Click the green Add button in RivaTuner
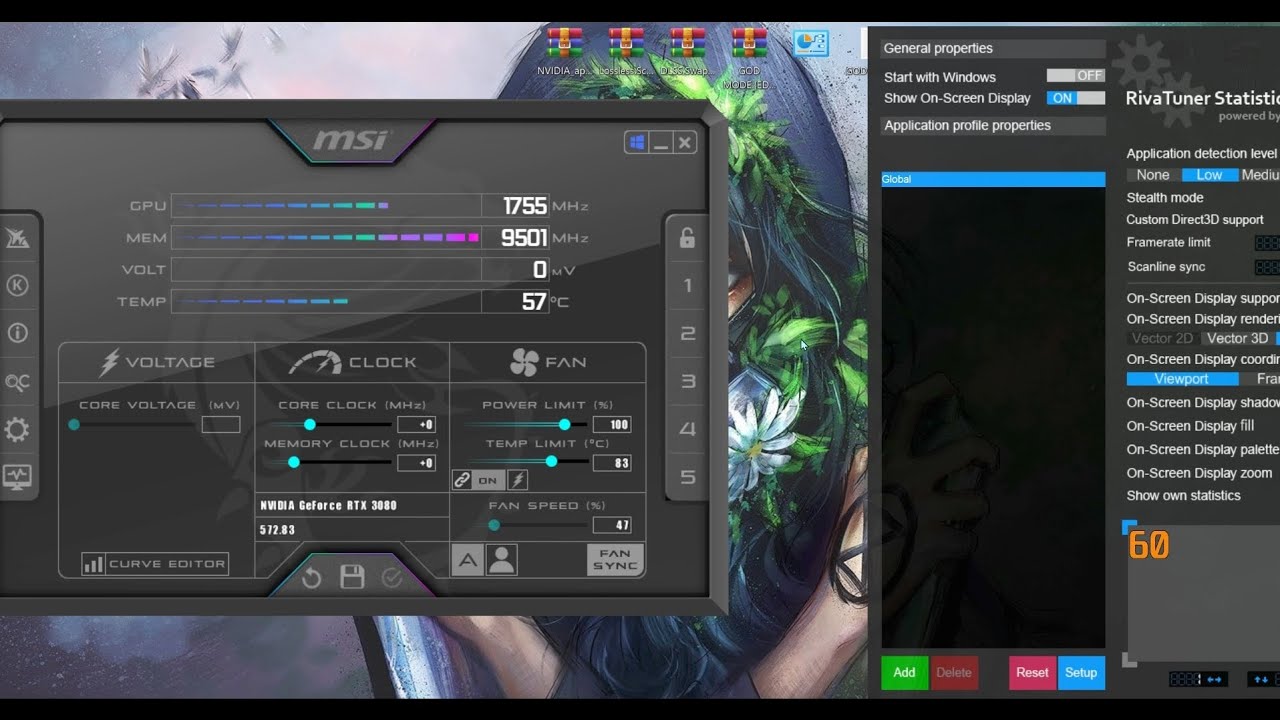Viewport: 1280px width, 720px height. 904,673
